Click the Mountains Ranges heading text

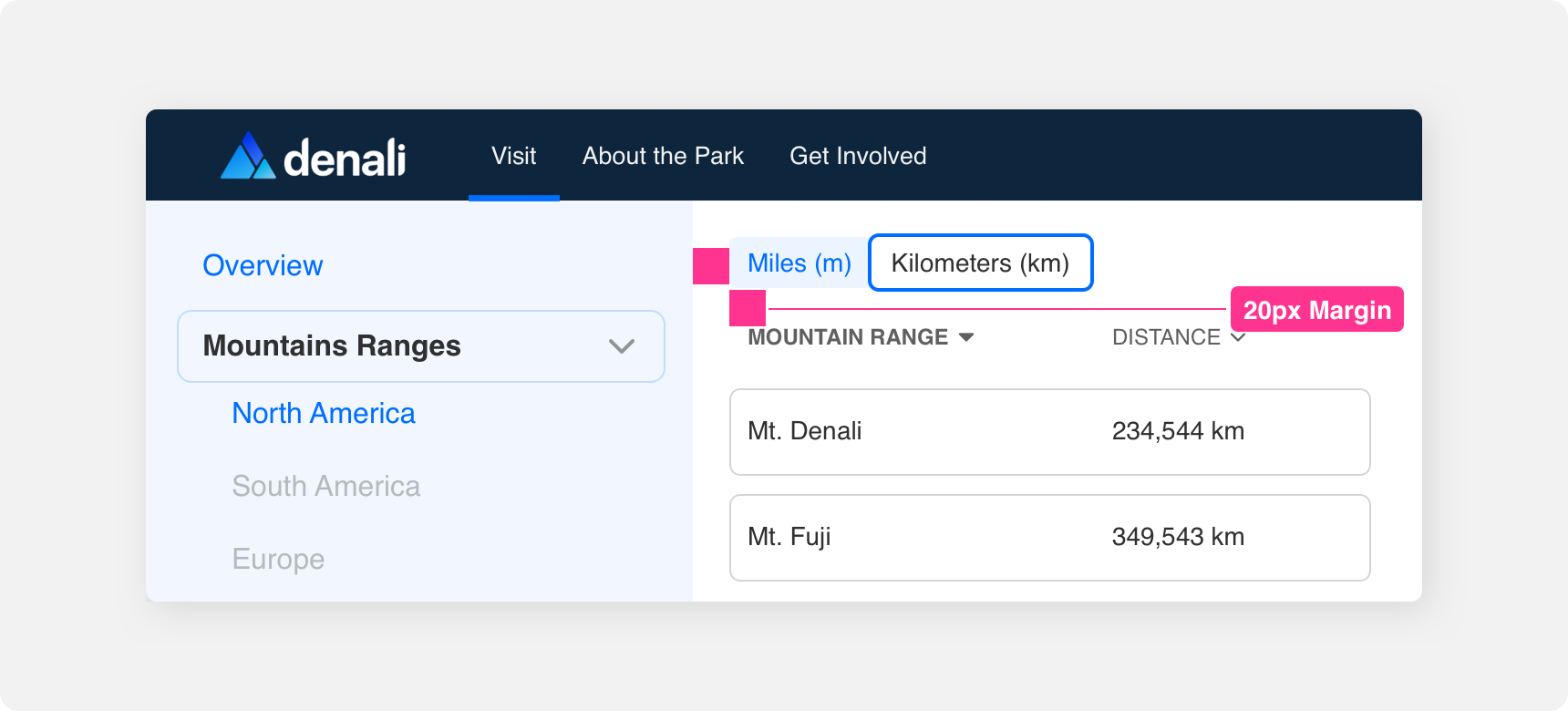click(x=332, y=346)
